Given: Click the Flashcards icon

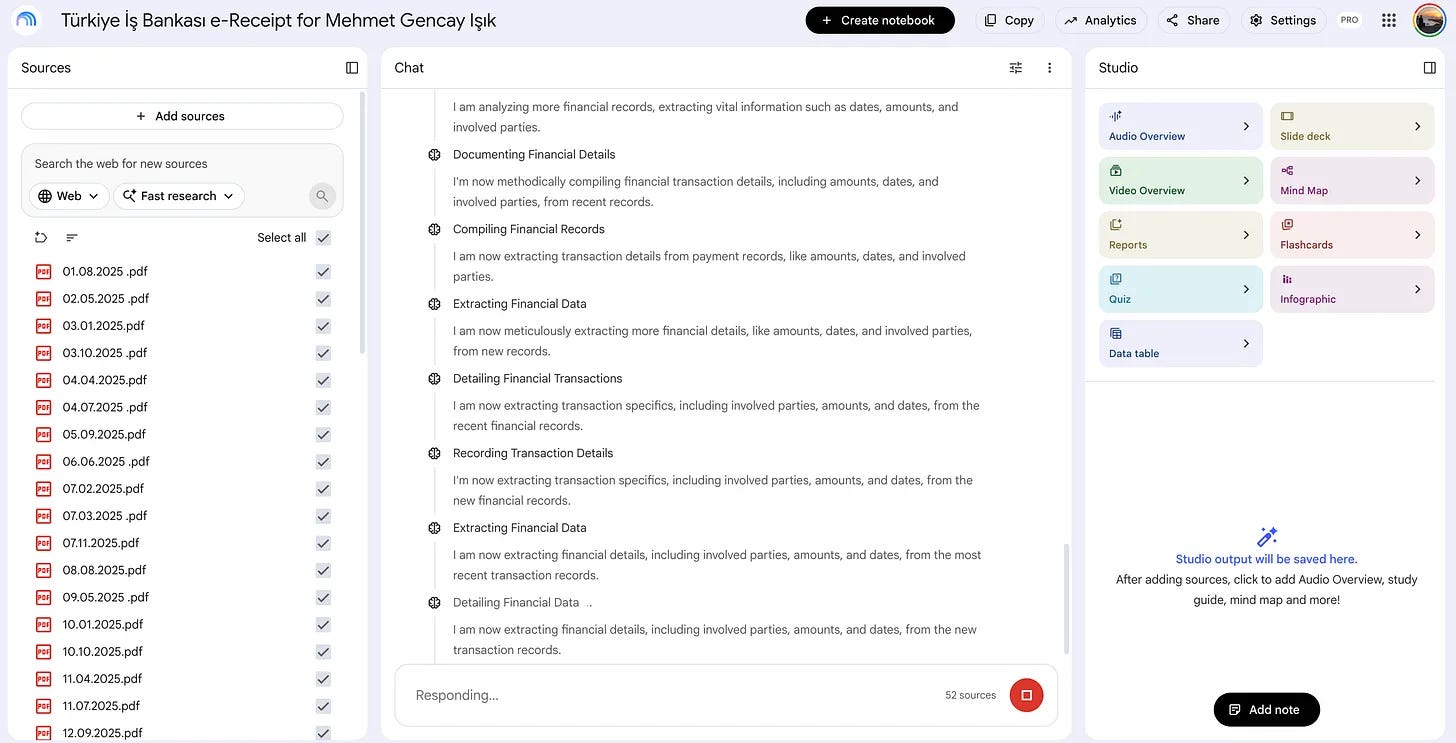Looking at the screenshot, I should coord(1287,225).
